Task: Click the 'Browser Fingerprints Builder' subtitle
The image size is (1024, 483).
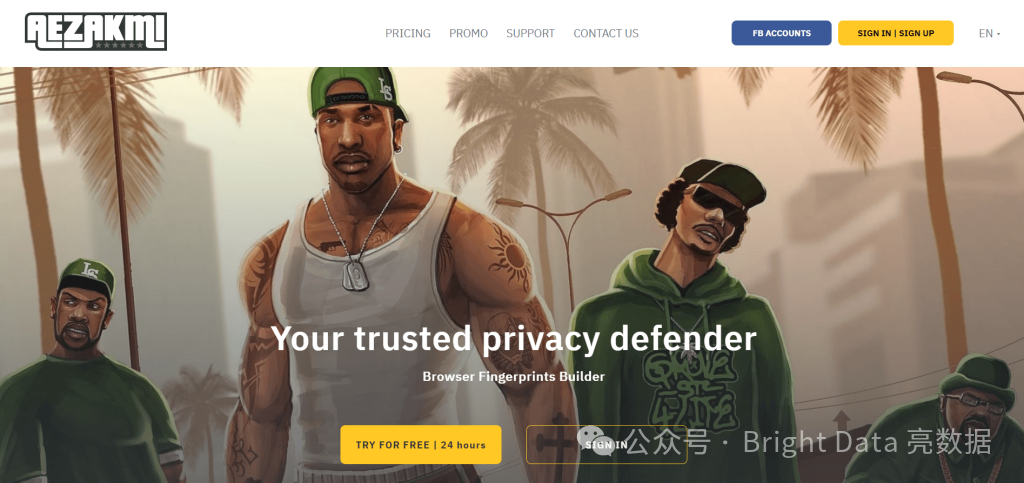Action: tap(513, 377)
